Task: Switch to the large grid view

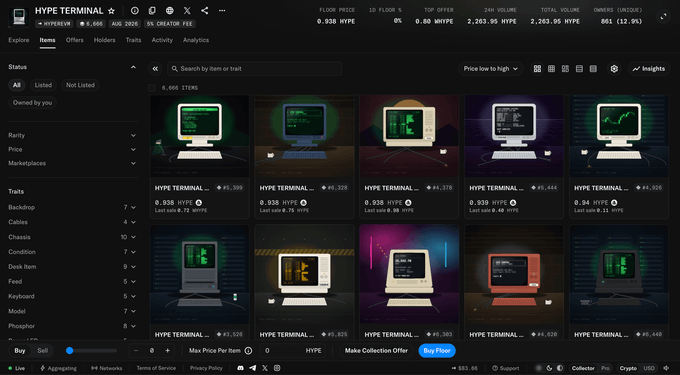Action: tap(537, 68)
